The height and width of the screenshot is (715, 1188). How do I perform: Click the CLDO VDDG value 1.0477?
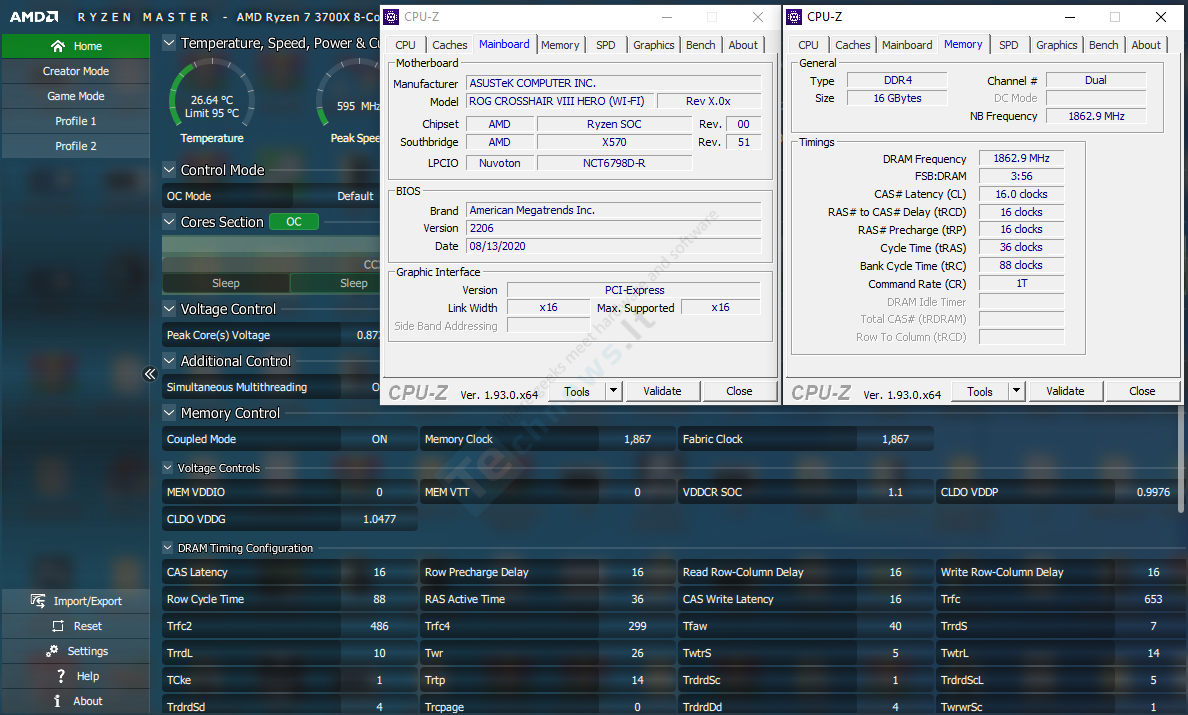[380, 519]
